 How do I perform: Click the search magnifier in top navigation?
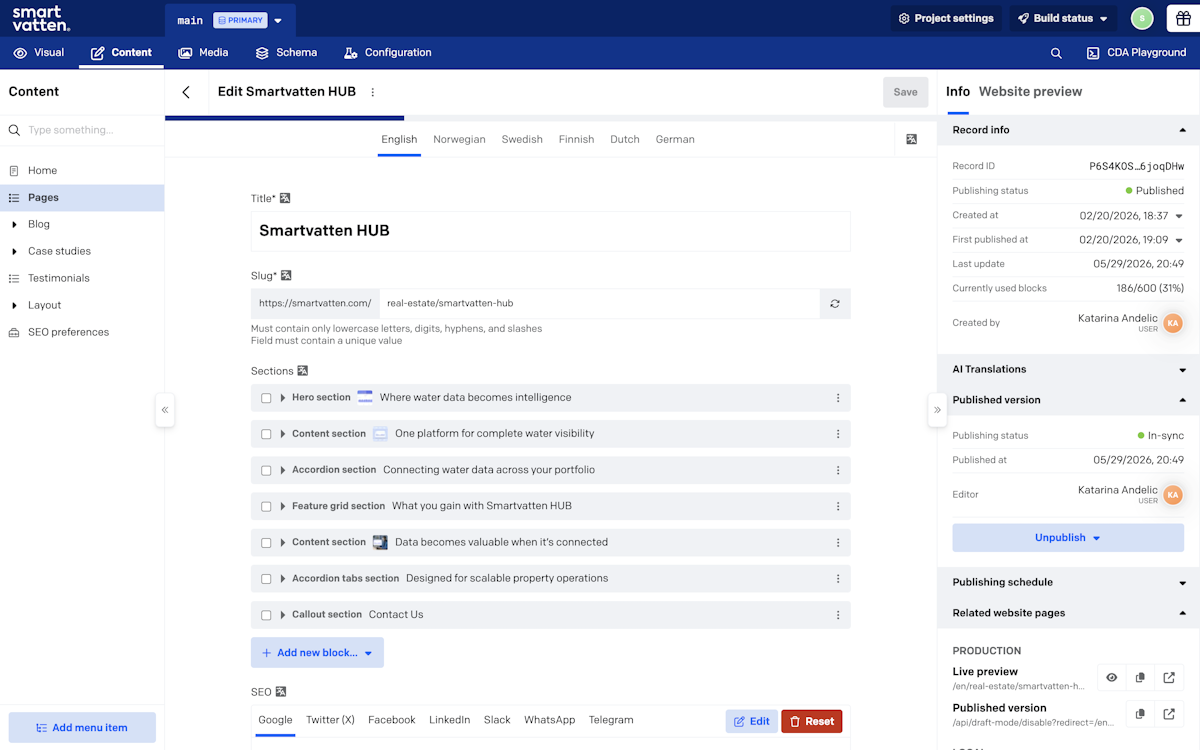click(x=1056, y=53)
